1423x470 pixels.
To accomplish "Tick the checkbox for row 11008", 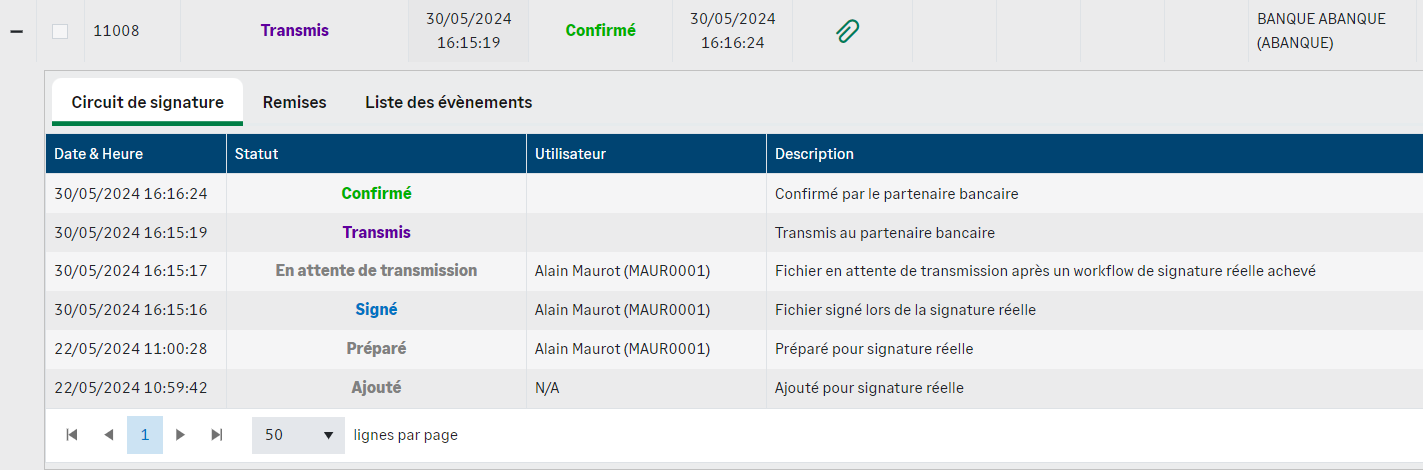I will [x=60, y=31].
